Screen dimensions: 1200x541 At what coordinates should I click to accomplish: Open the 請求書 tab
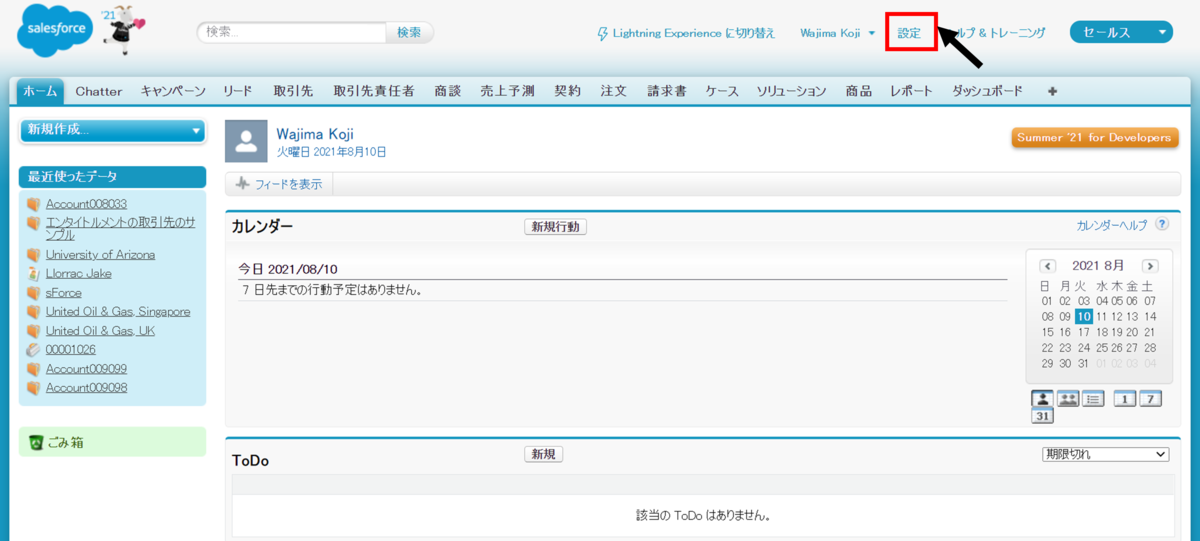666,91
